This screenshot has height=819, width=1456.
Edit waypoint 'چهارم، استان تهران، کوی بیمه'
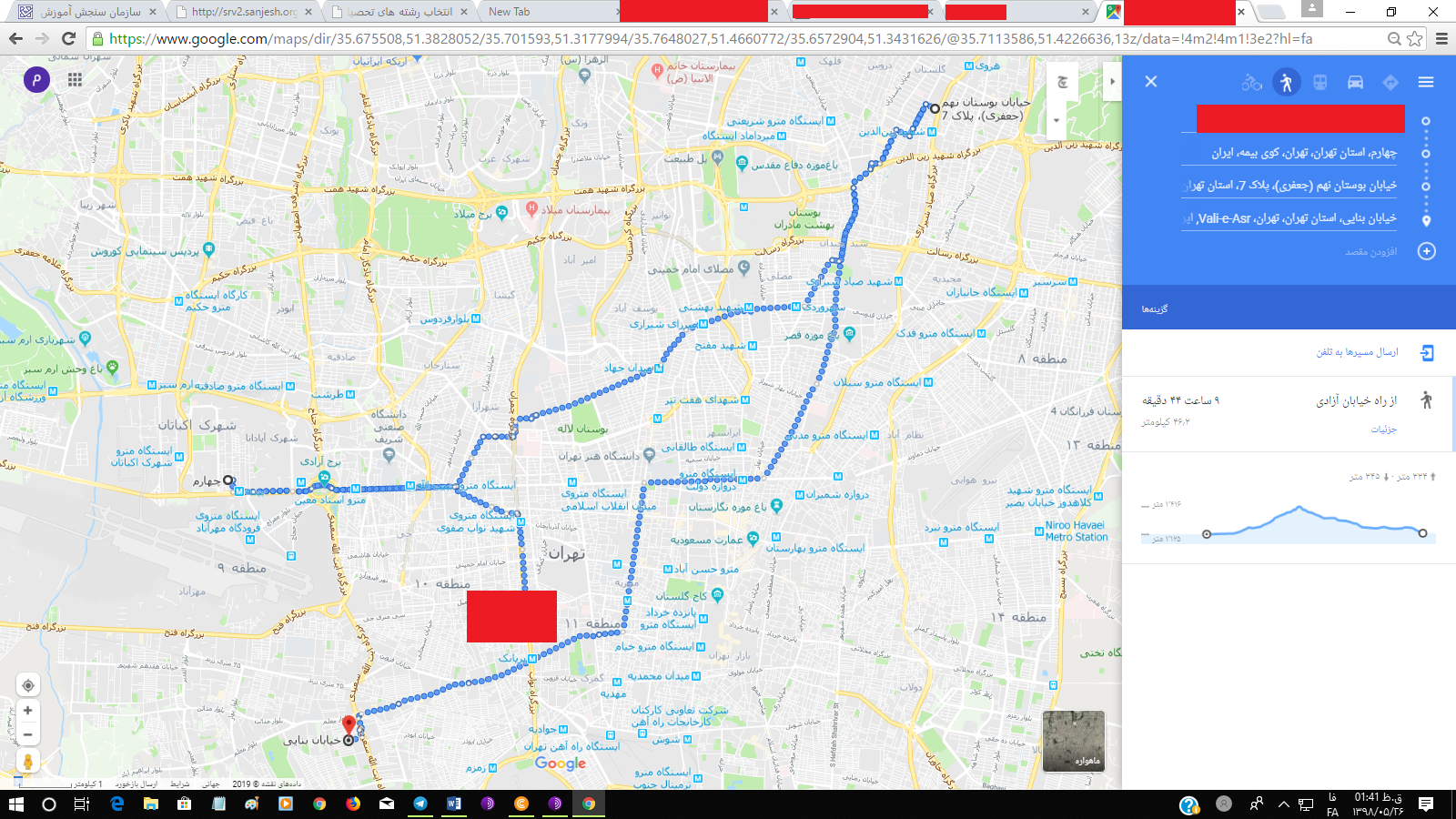point(1289,153)
